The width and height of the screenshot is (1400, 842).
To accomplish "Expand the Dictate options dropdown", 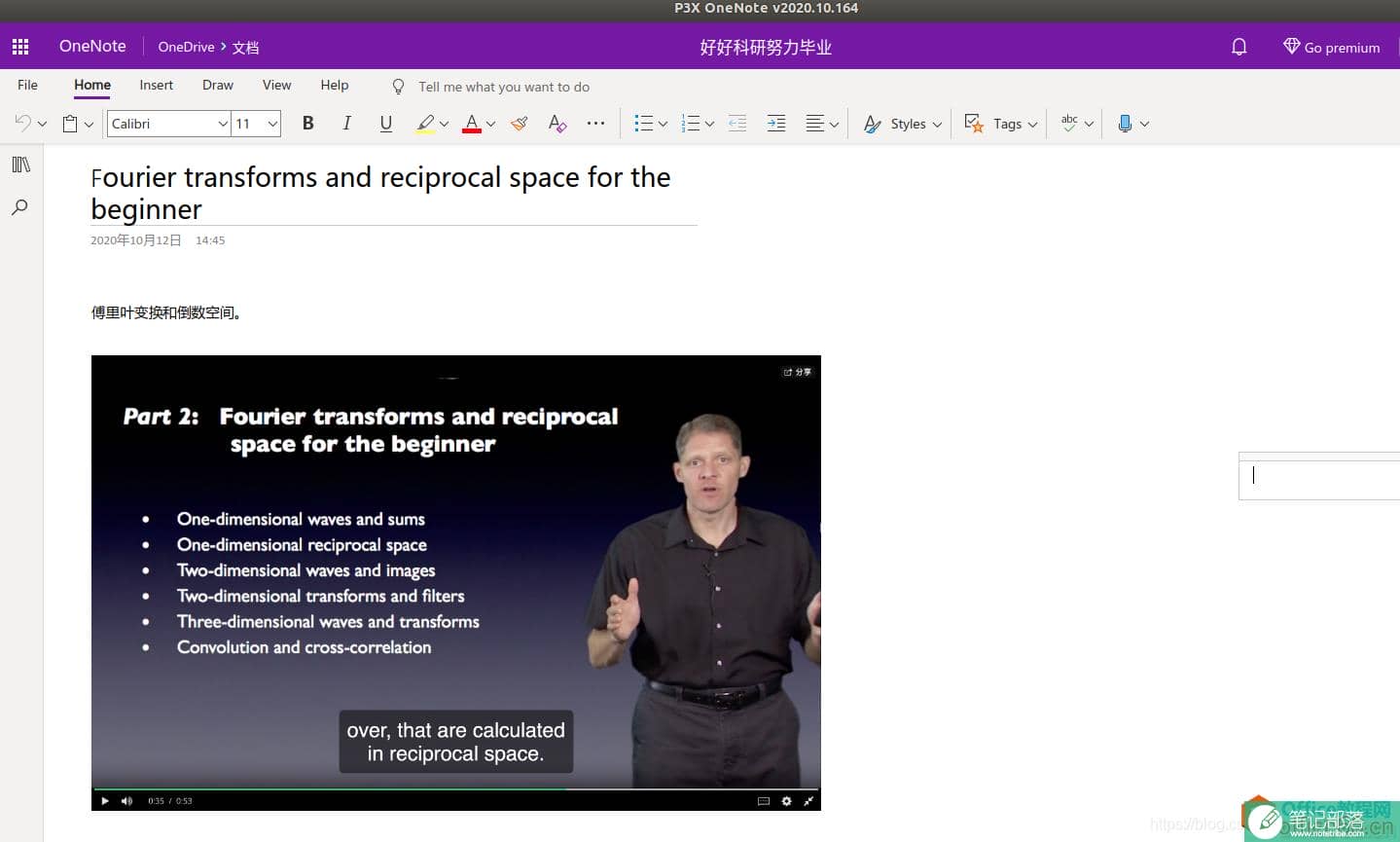I will [x=1144, y=124].
